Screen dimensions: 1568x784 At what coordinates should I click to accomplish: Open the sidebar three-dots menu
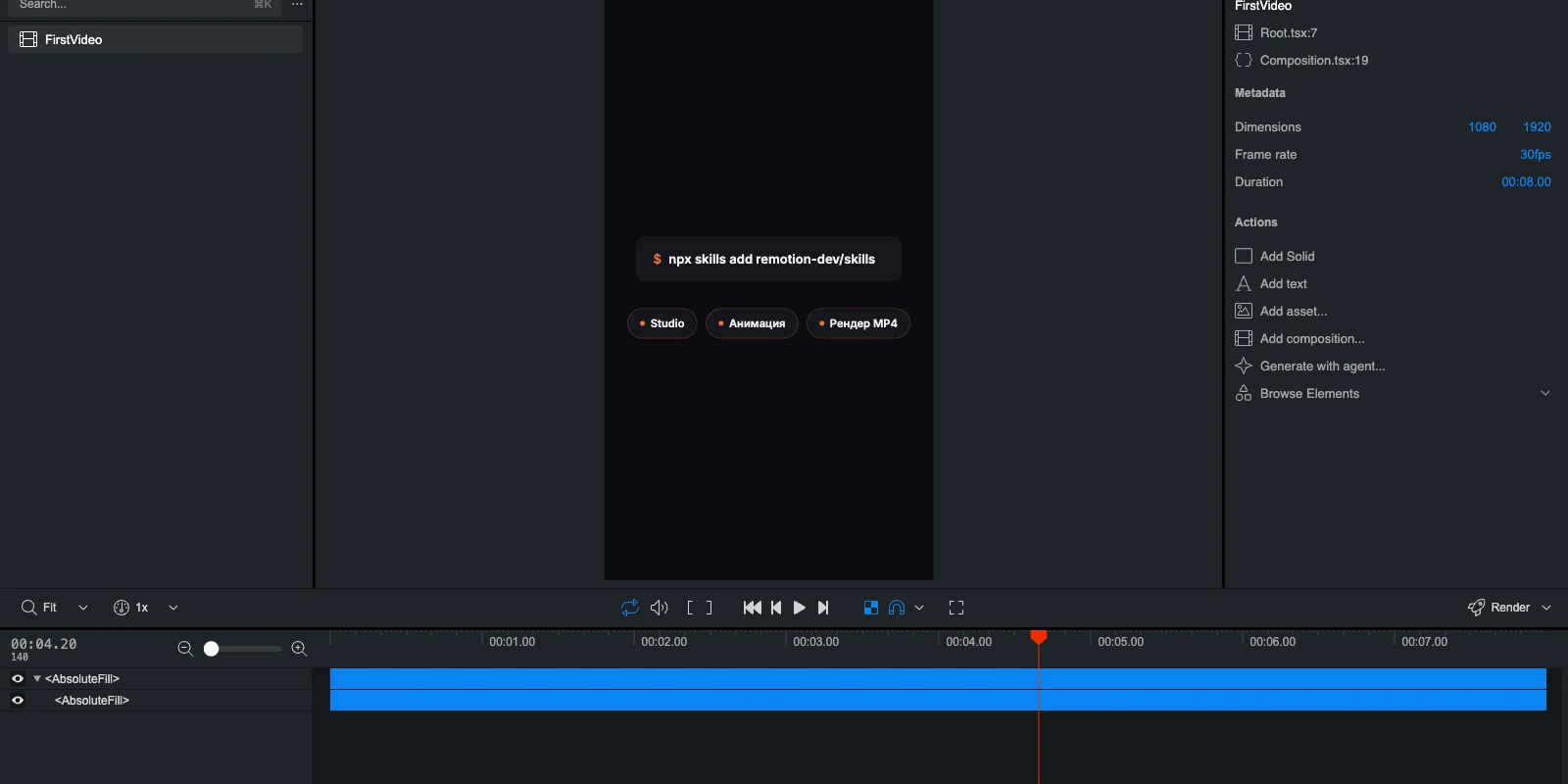click(x=297, y=5)
